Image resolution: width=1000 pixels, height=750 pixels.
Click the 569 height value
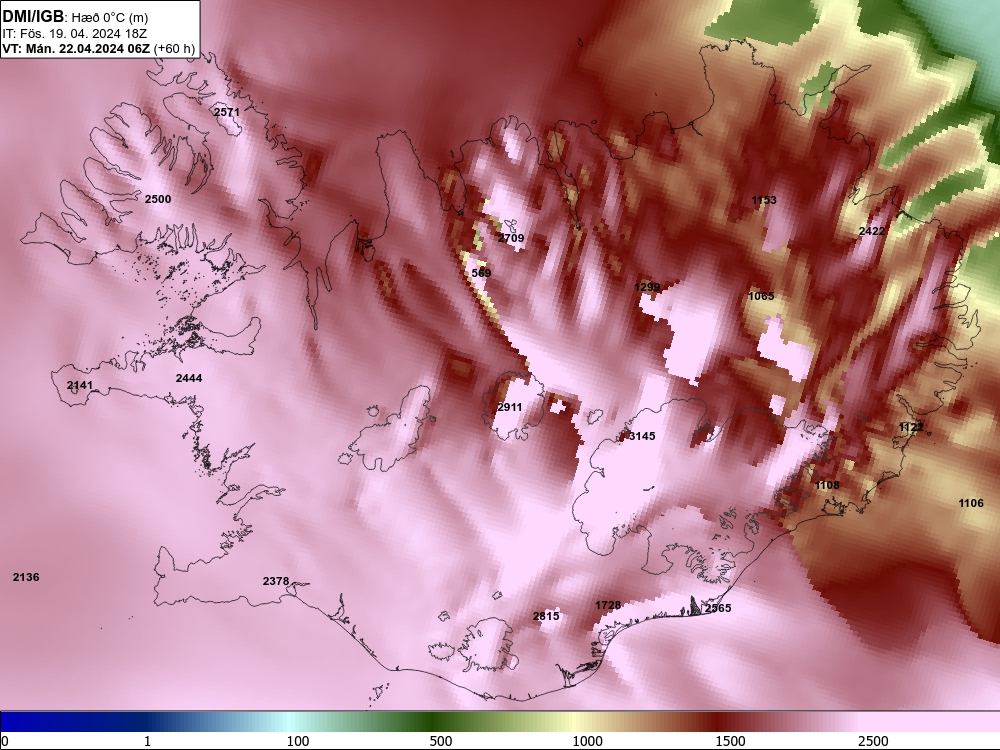[482, 273]
